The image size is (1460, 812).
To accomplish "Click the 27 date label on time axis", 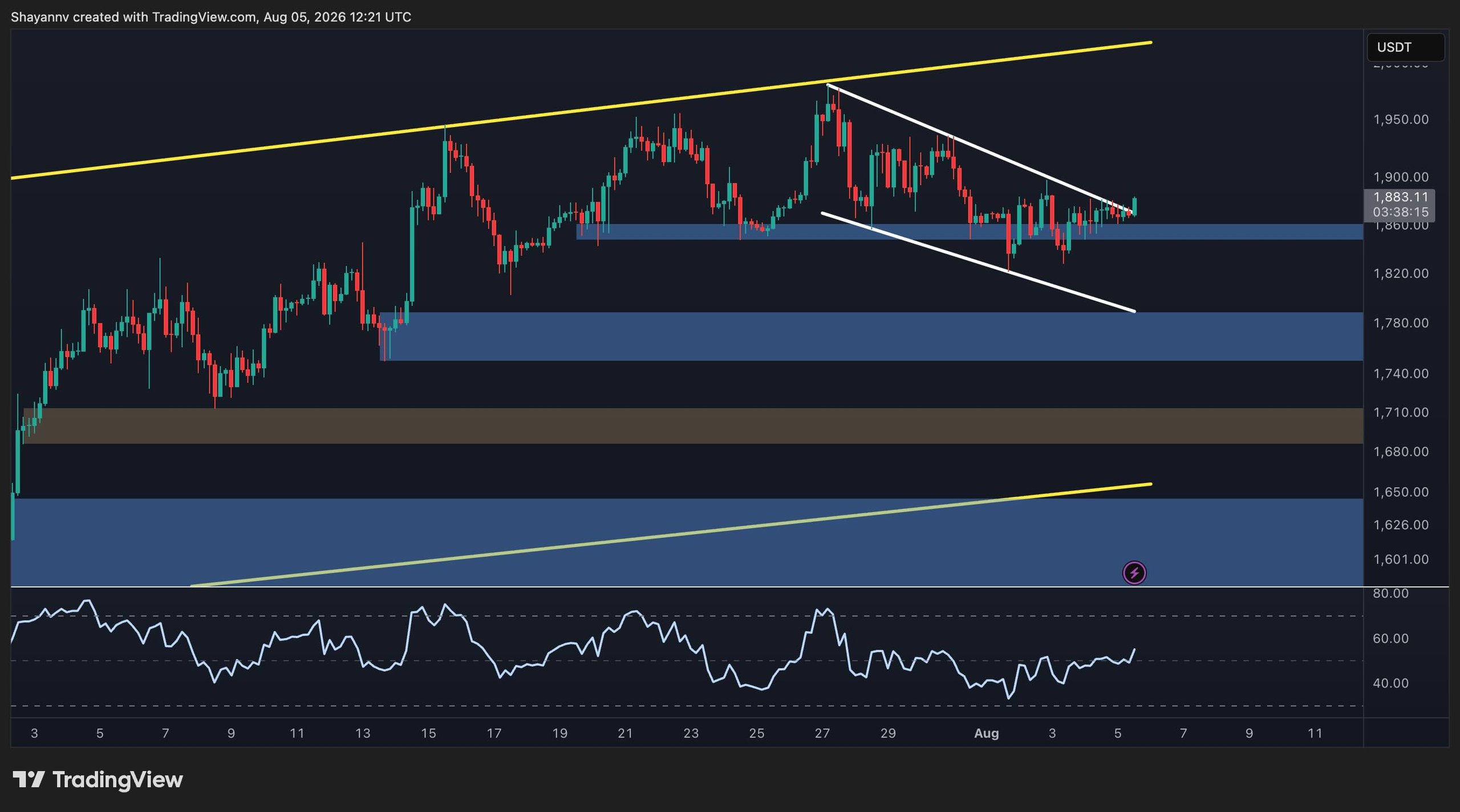I will point(822,733).
